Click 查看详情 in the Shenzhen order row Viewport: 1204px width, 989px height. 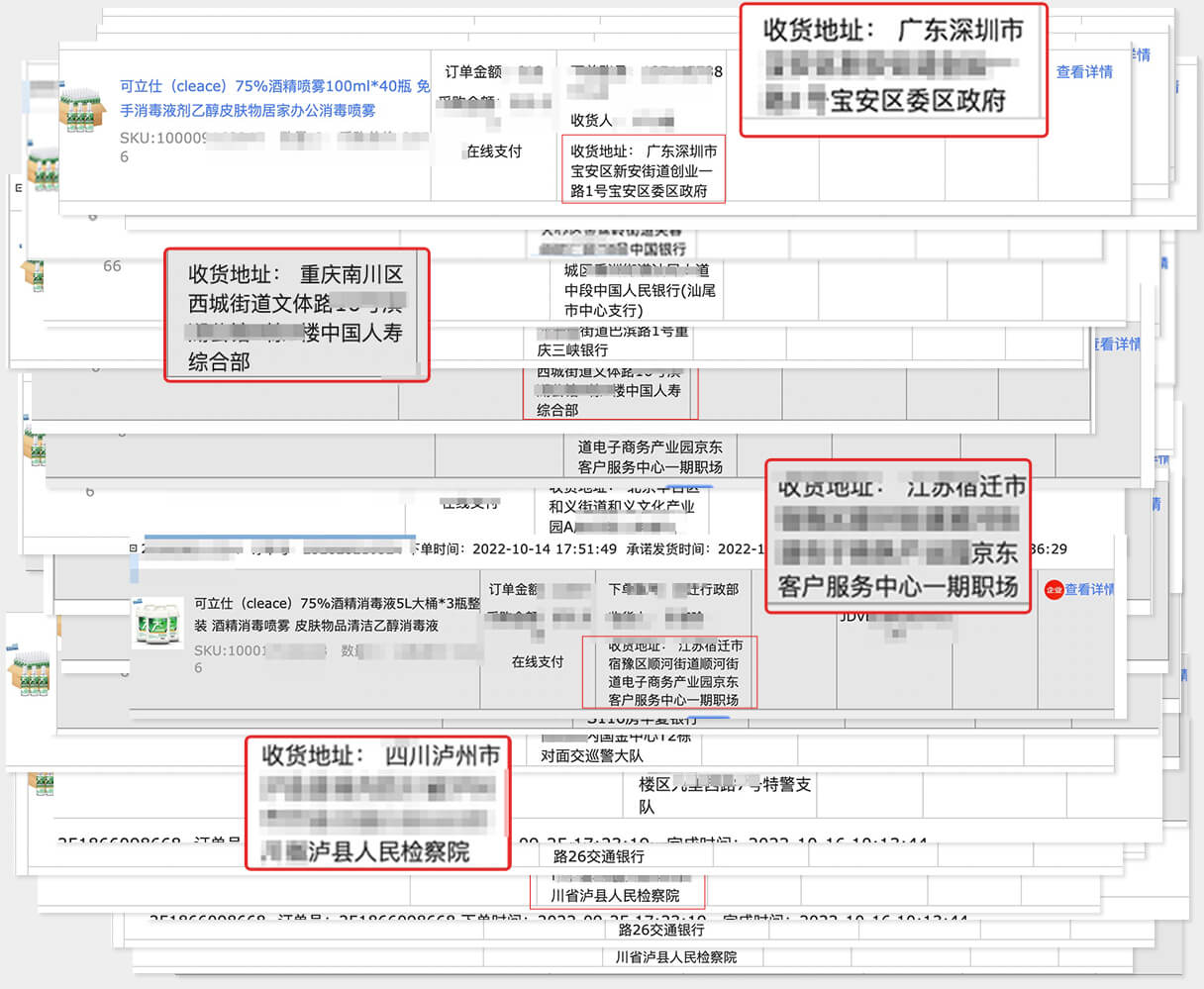click(x=1084, y=72)
